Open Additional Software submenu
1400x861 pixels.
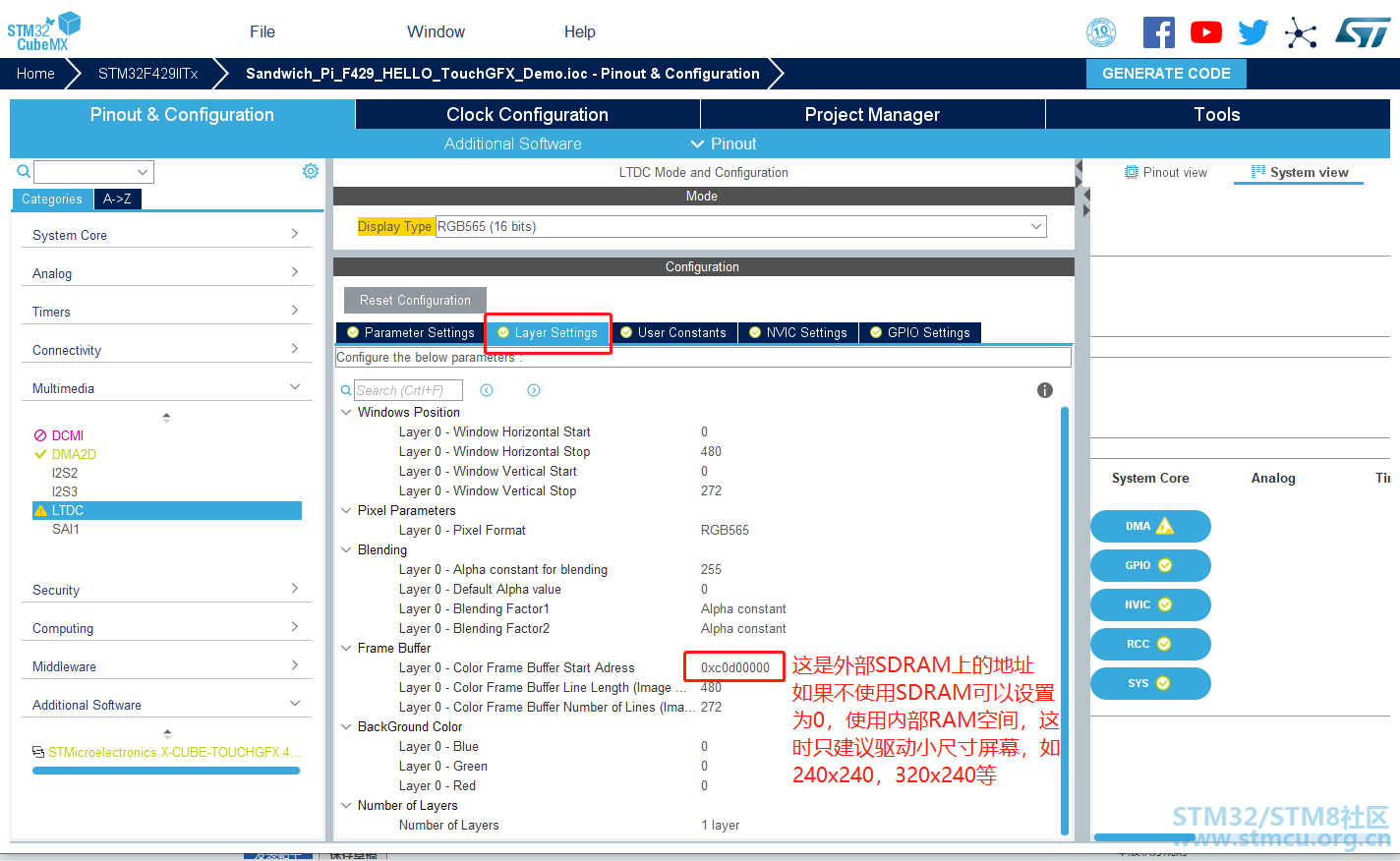[x=513, y=143]
